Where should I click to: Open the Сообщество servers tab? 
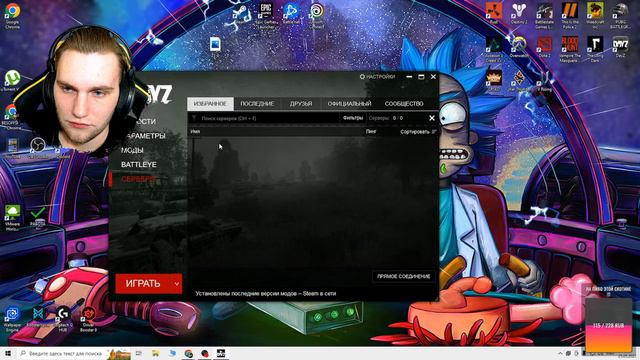click(404, 104)
